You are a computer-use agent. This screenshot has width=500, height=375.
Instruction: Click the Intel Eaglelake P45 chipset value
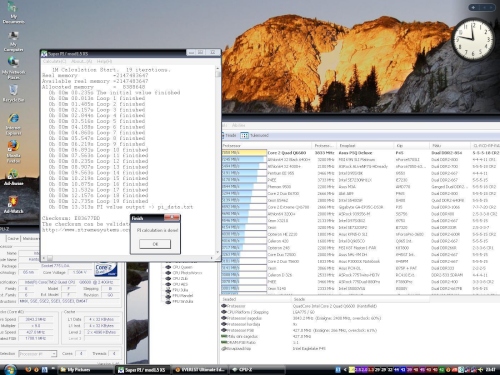click(309, 349)
